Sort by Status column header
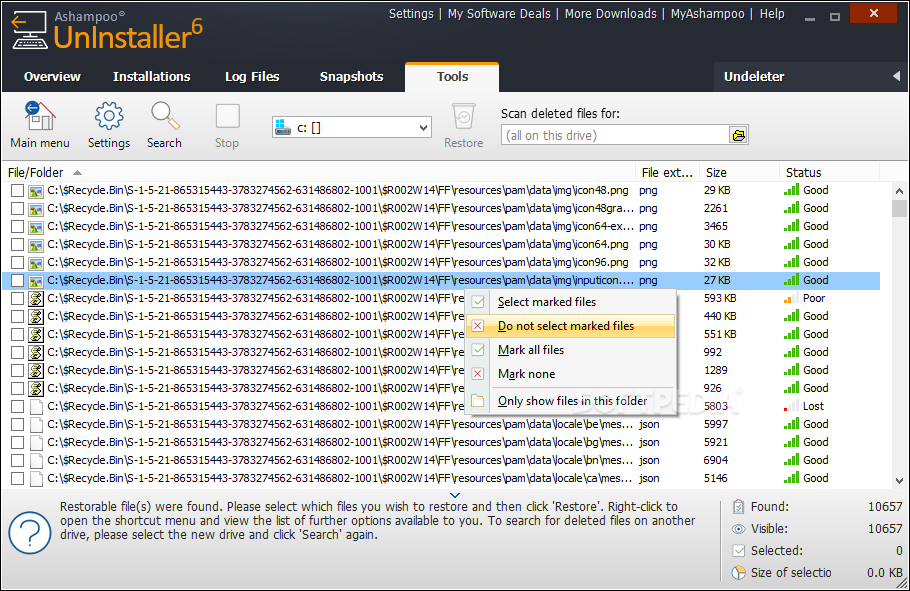Image resolution: width=910 pixels, height=591 pixels. pos(829,172)
